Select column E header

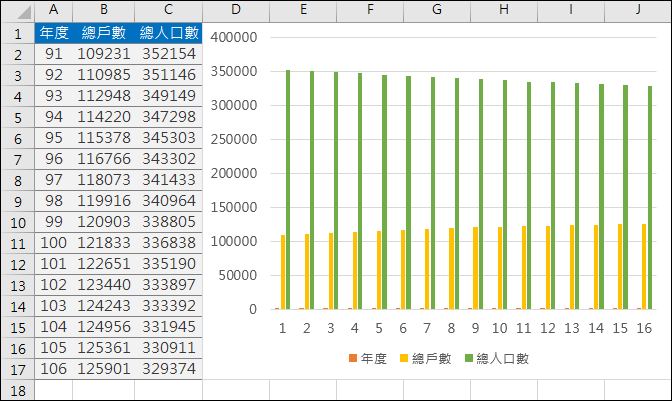303,11
